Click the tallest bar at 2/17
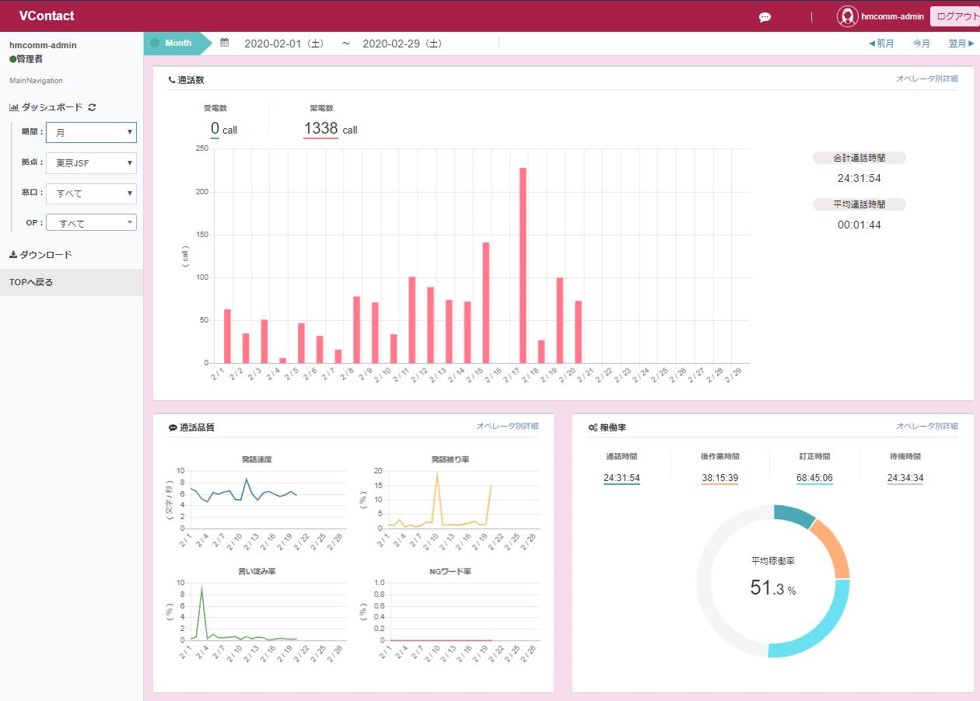 pos(523,265)
